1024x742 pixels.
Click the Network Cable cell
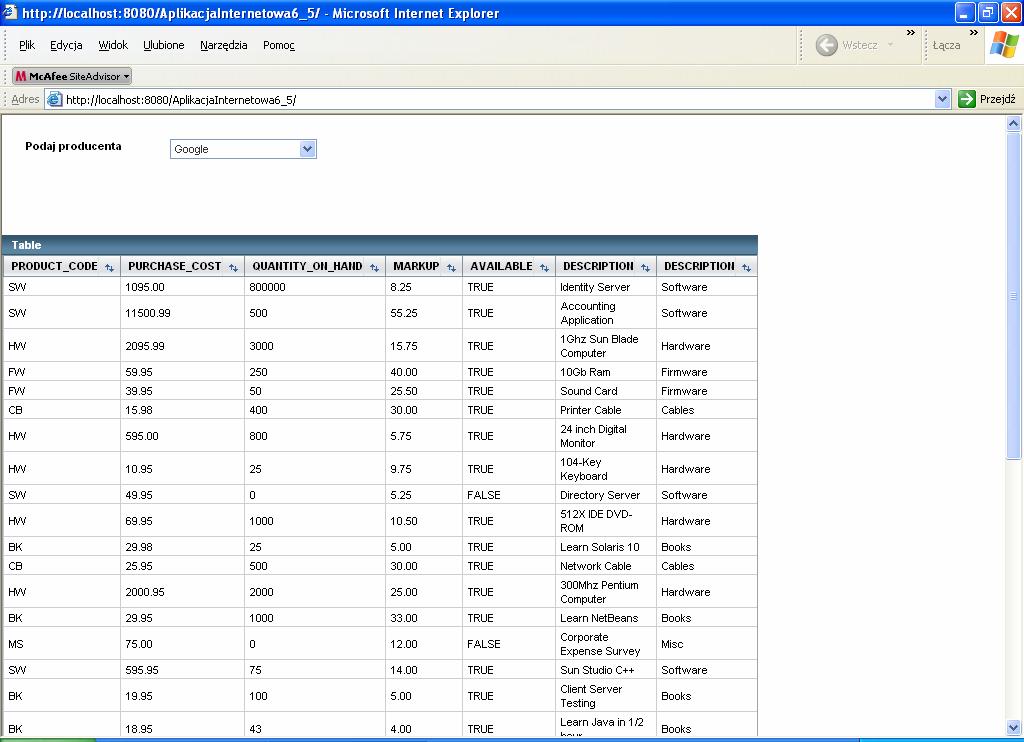pos(605,566)
